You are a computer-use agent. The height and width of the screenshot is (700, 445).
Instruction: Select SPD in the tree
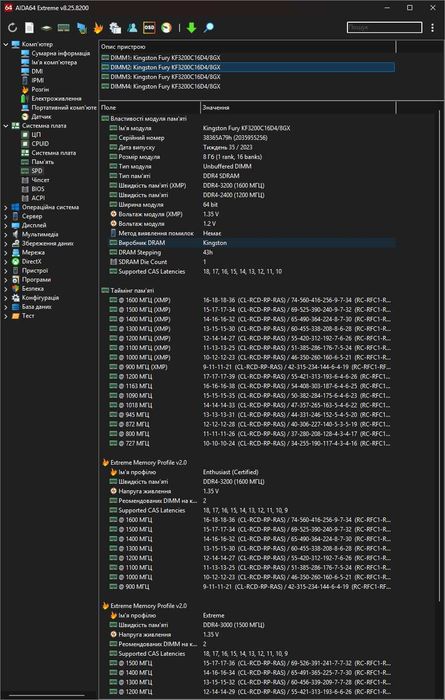coord(37,171)
